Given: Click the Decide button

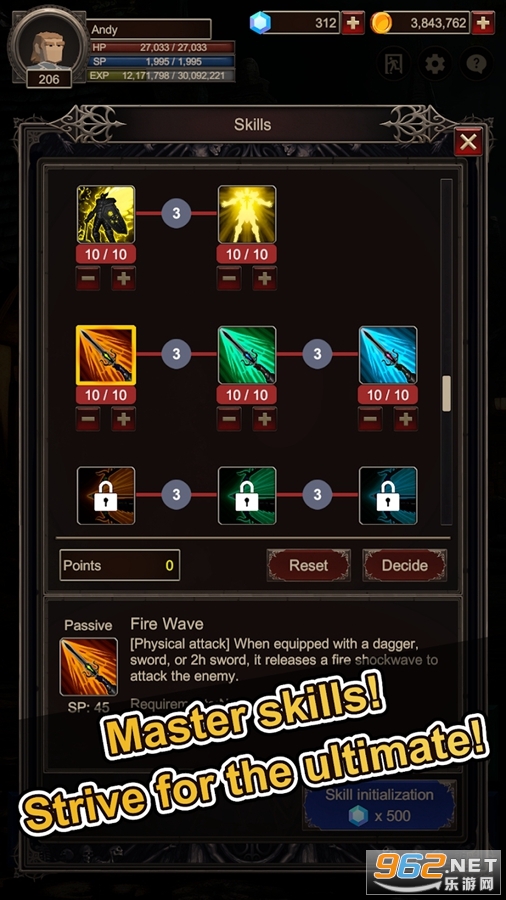Looking at the screenshot, I should point(404,565).
